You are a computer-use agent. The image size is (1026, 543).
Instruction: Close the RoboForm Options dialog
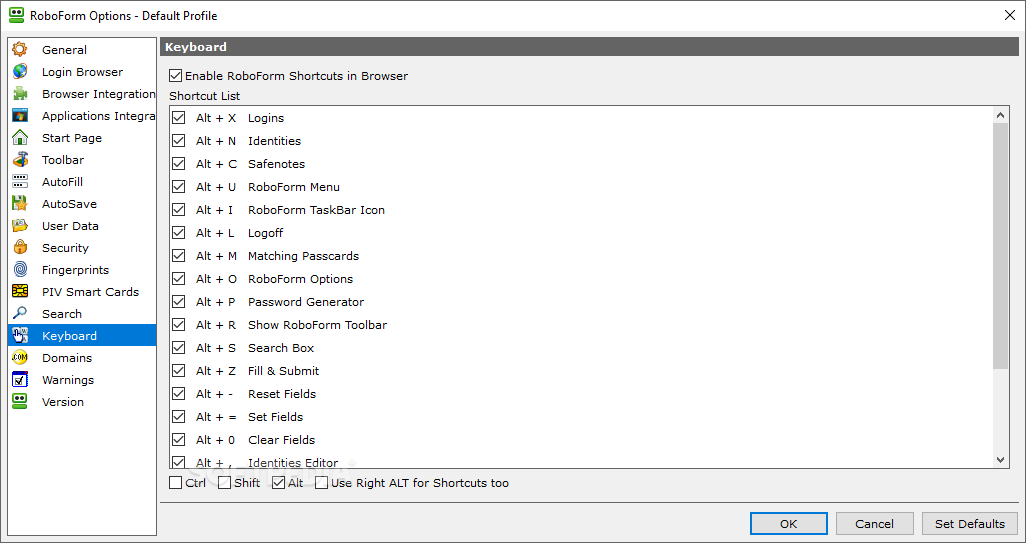click(1010, 15)
